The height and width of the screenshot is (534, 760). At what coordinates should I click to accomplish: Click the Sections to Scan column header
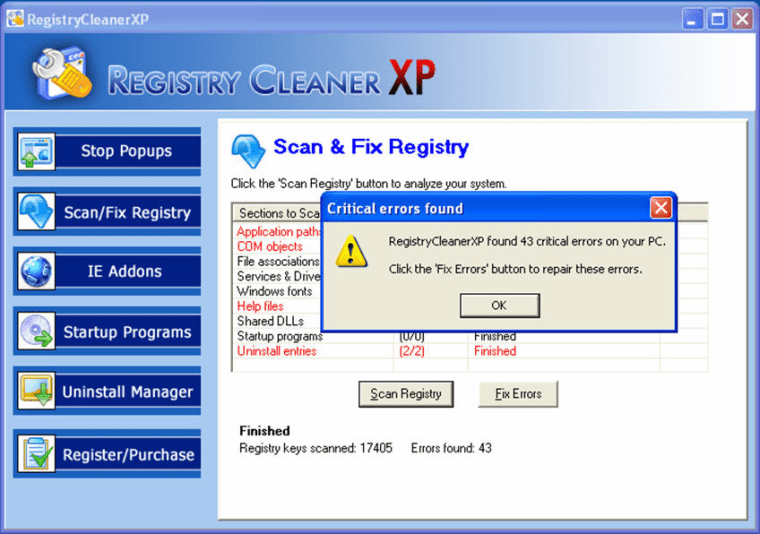(x=278, y=213)
